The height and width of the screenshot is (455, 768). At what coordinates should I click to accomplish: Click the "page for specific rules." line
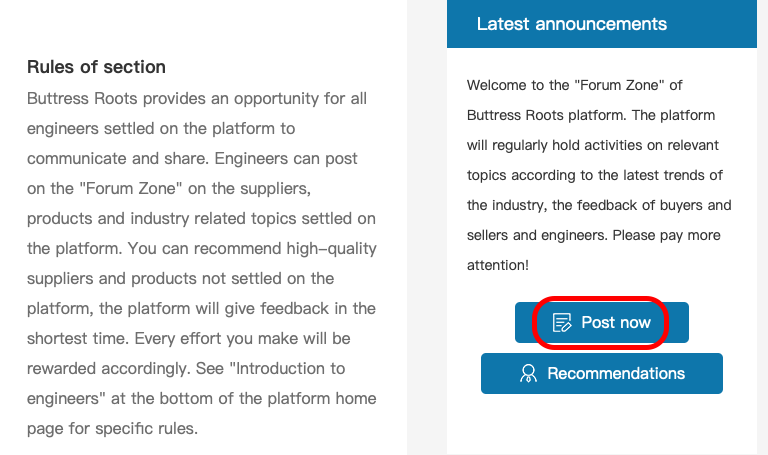point(112,429)
